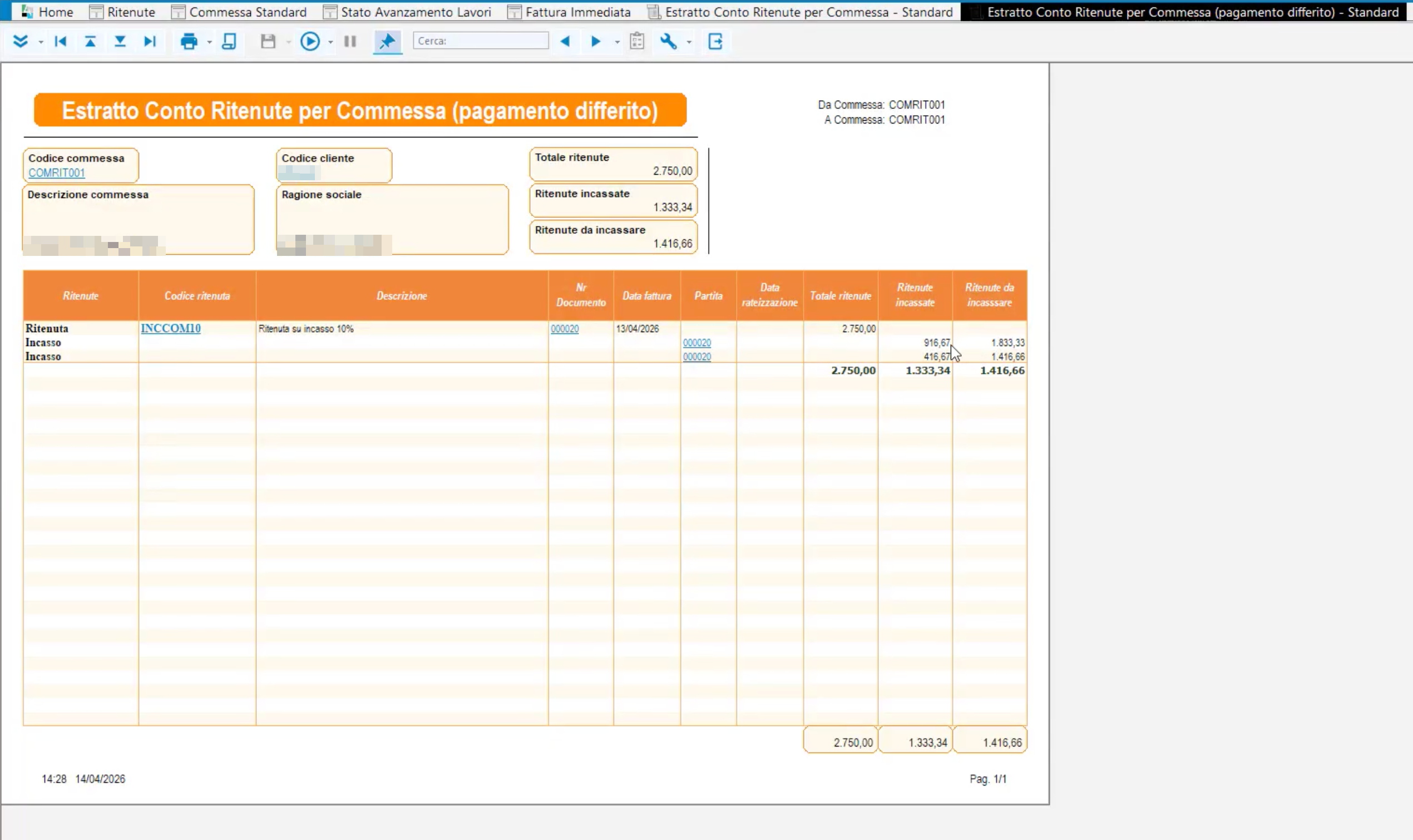This screenshot has width=1413, height=840.
Task: Switch to the Ritenute tab
Action: [x=122, y=12]
